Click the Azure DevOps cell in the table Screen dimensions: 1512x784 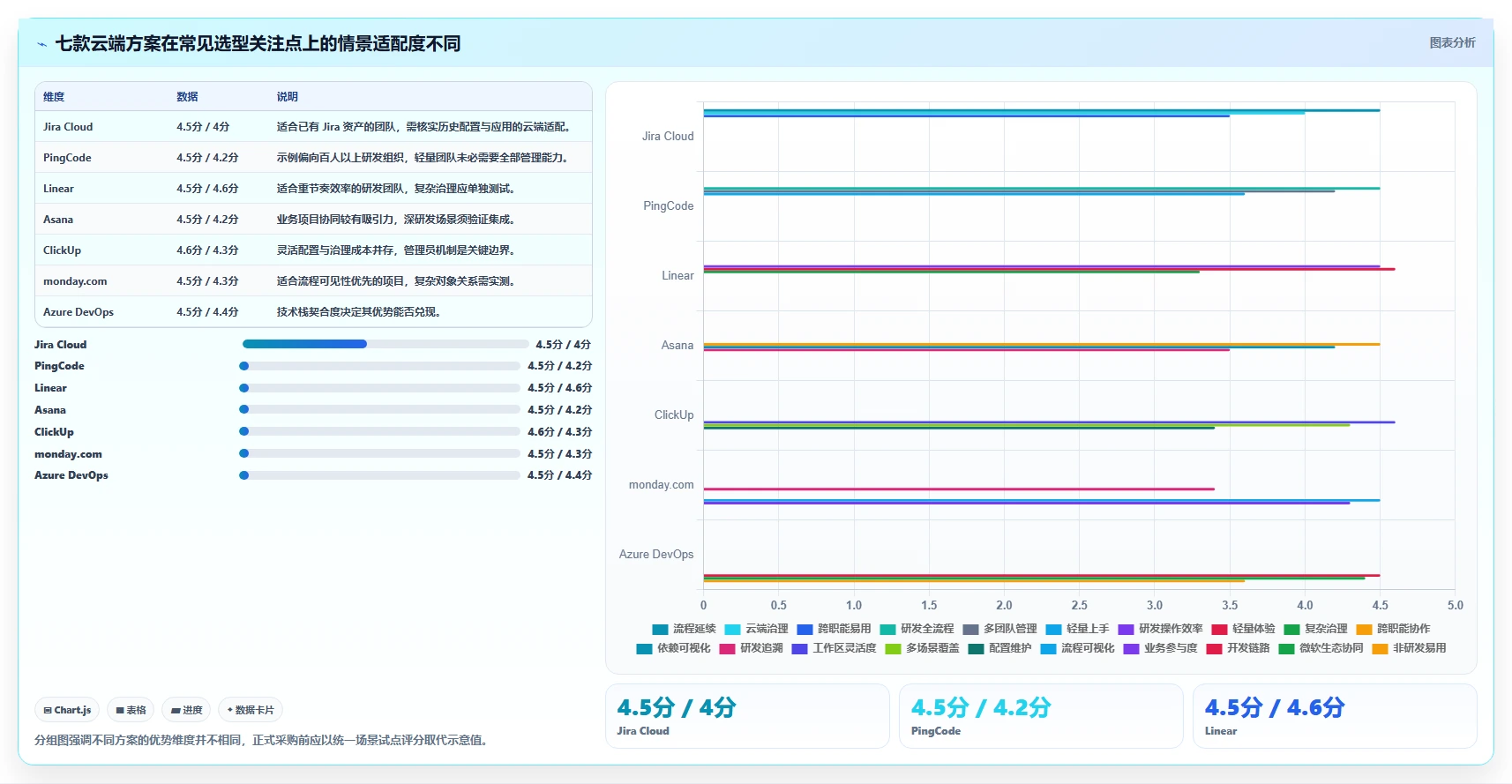(x=79, y=312)
